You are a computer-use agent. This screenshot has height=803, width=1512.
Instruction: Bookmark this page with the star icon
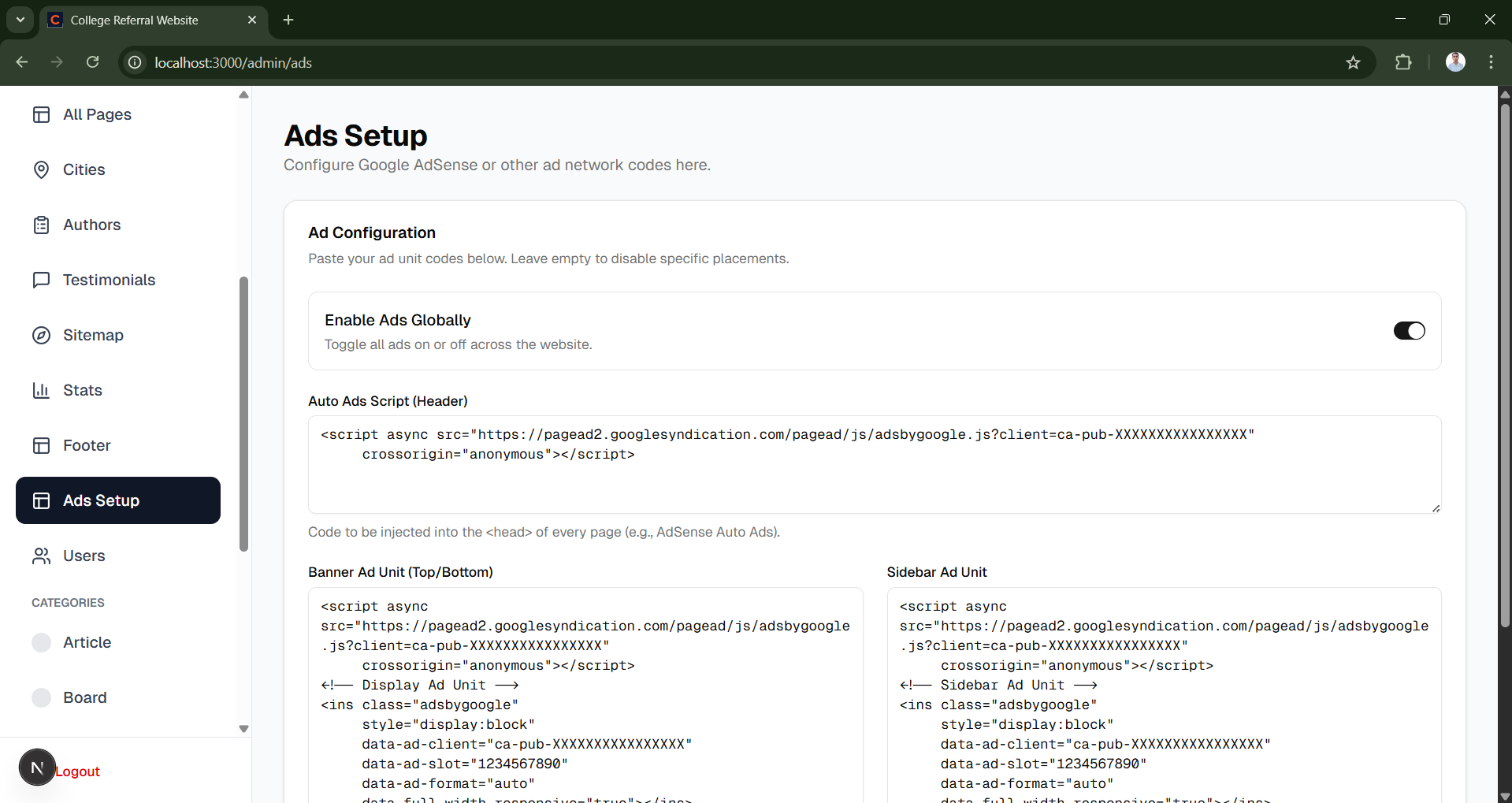click(1353, 63)
